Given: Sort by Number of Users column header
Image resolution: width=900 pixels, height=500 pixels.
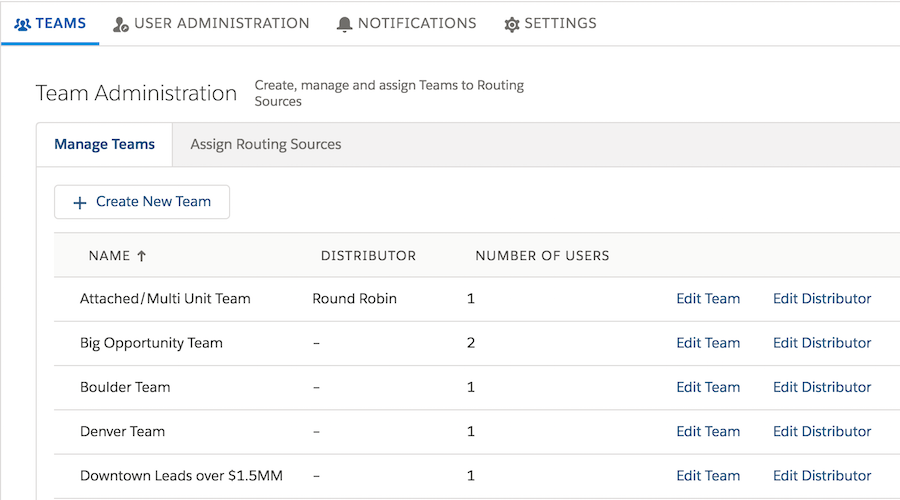Looking at the screenshot, I should point(542,256).
